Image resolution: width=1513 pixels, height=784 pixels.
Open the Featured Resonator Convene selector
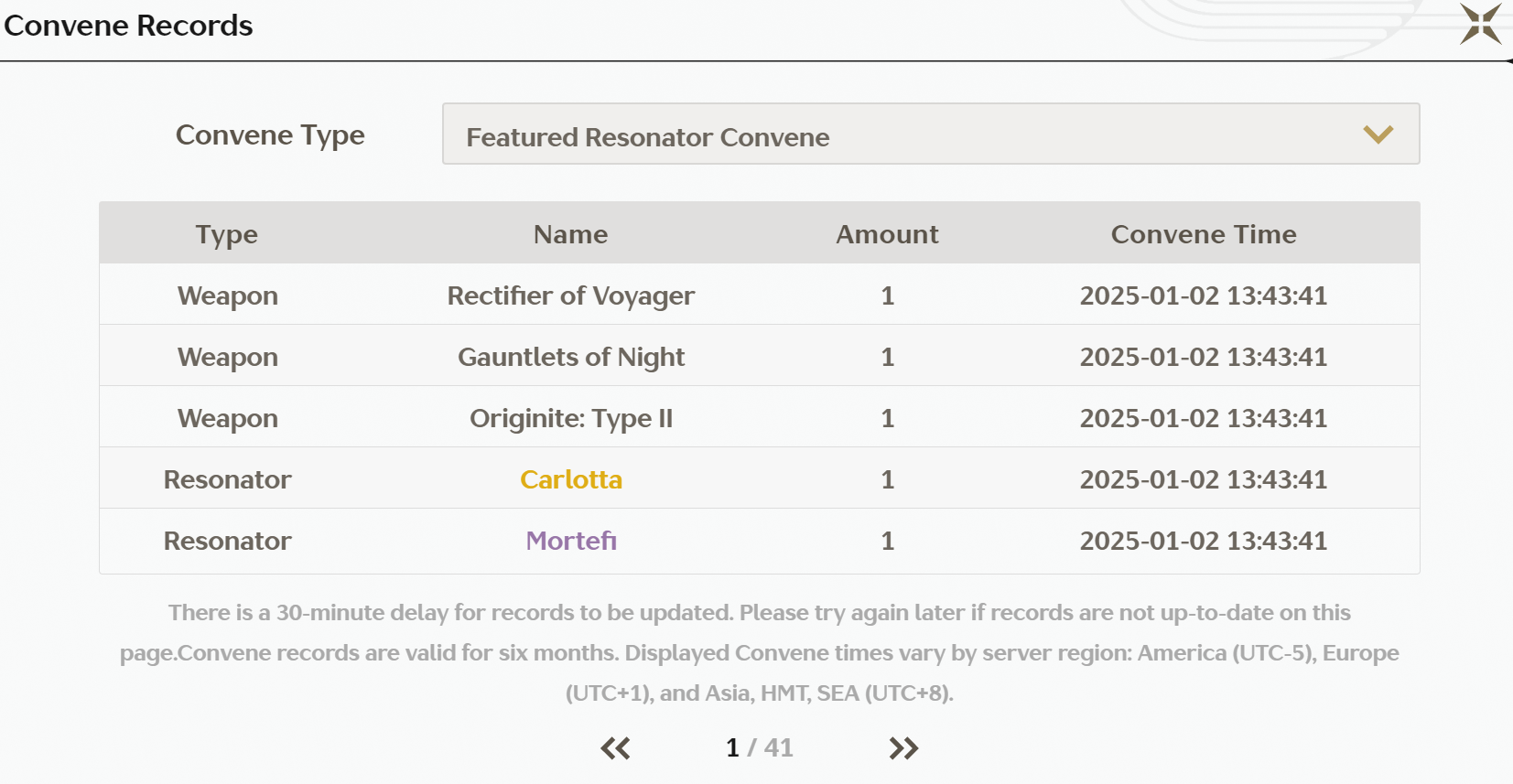click(x=931, y=134)
